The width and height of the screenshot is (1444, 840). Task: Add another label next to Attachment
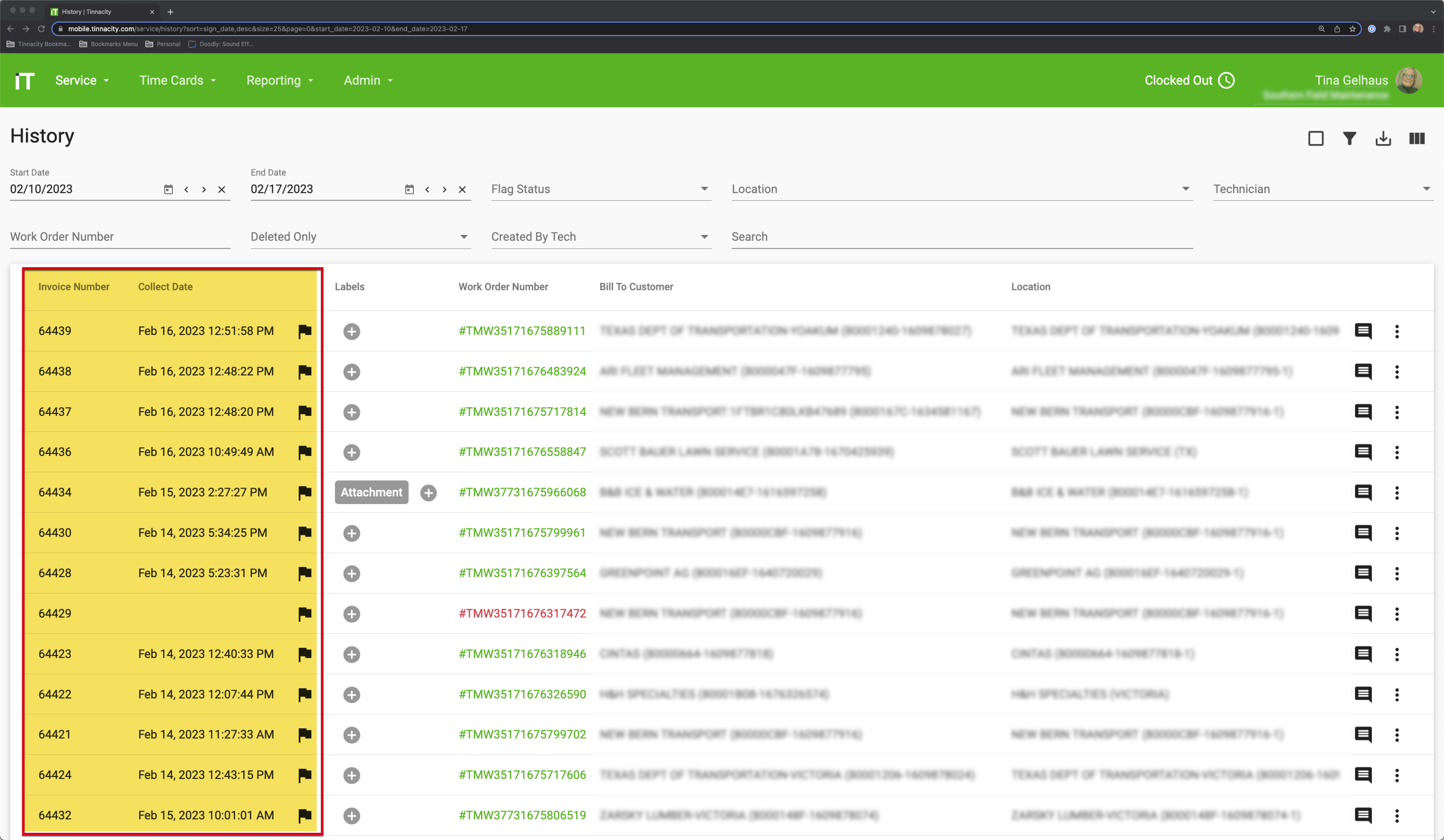click(428, 493)
